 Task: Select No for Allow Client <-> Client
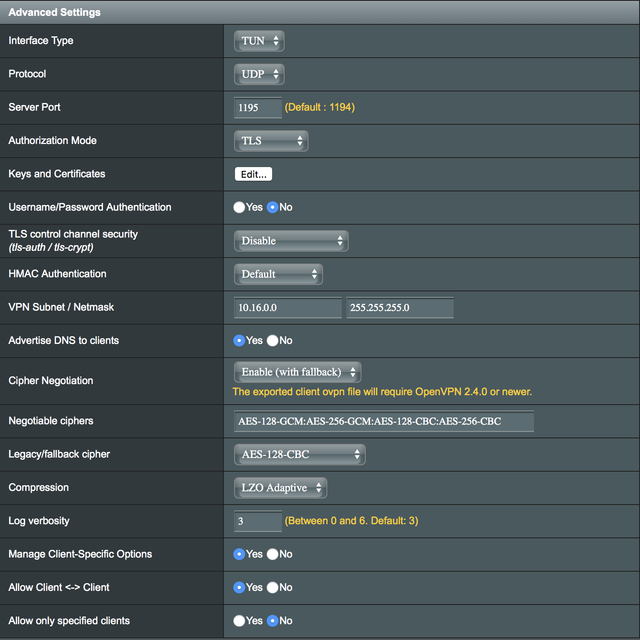(x=272, y=587)
